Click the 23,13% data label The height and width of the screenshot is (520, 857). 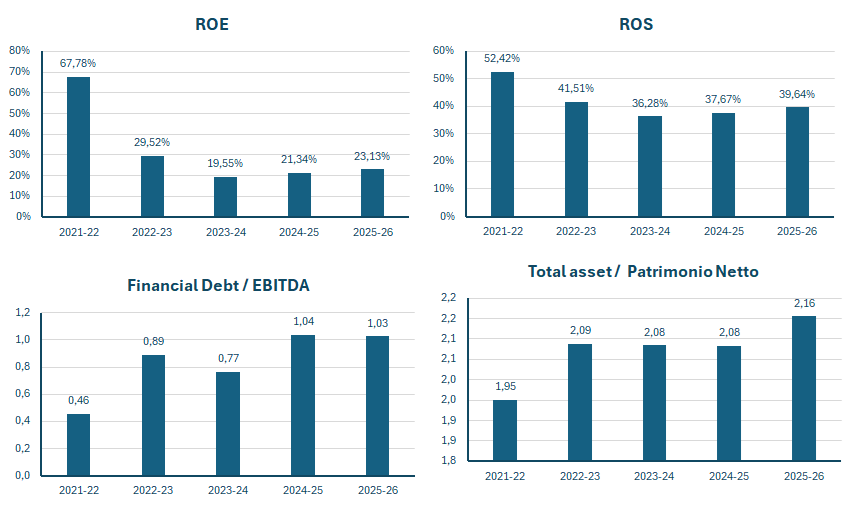pyautogui.click(x=372, y=156)
